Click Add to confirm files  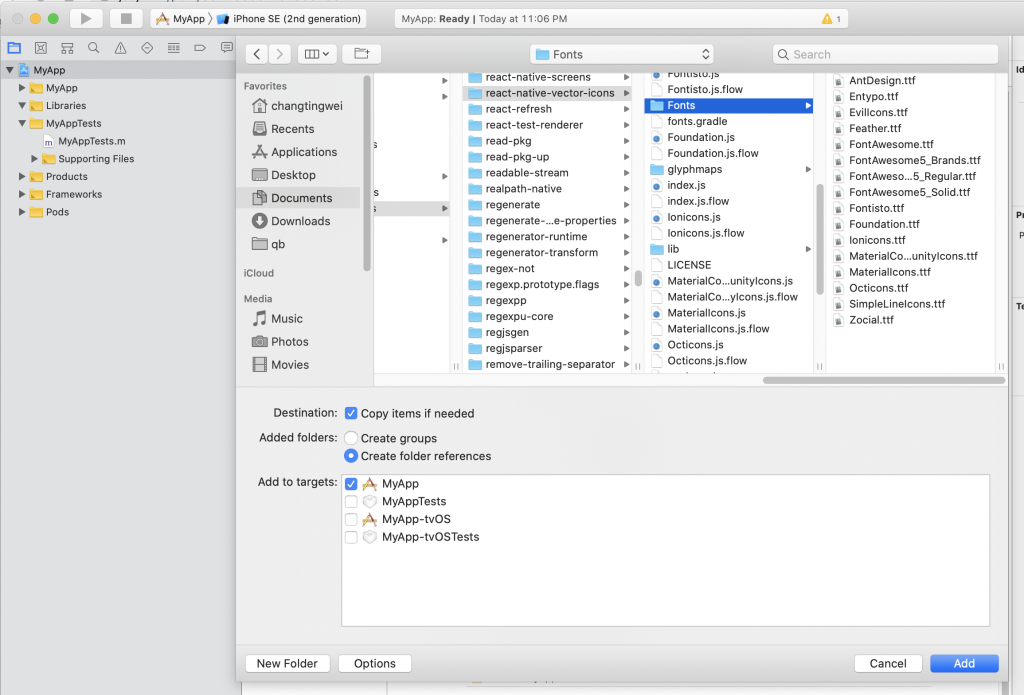pyautogui.click(x=965, y=664)
